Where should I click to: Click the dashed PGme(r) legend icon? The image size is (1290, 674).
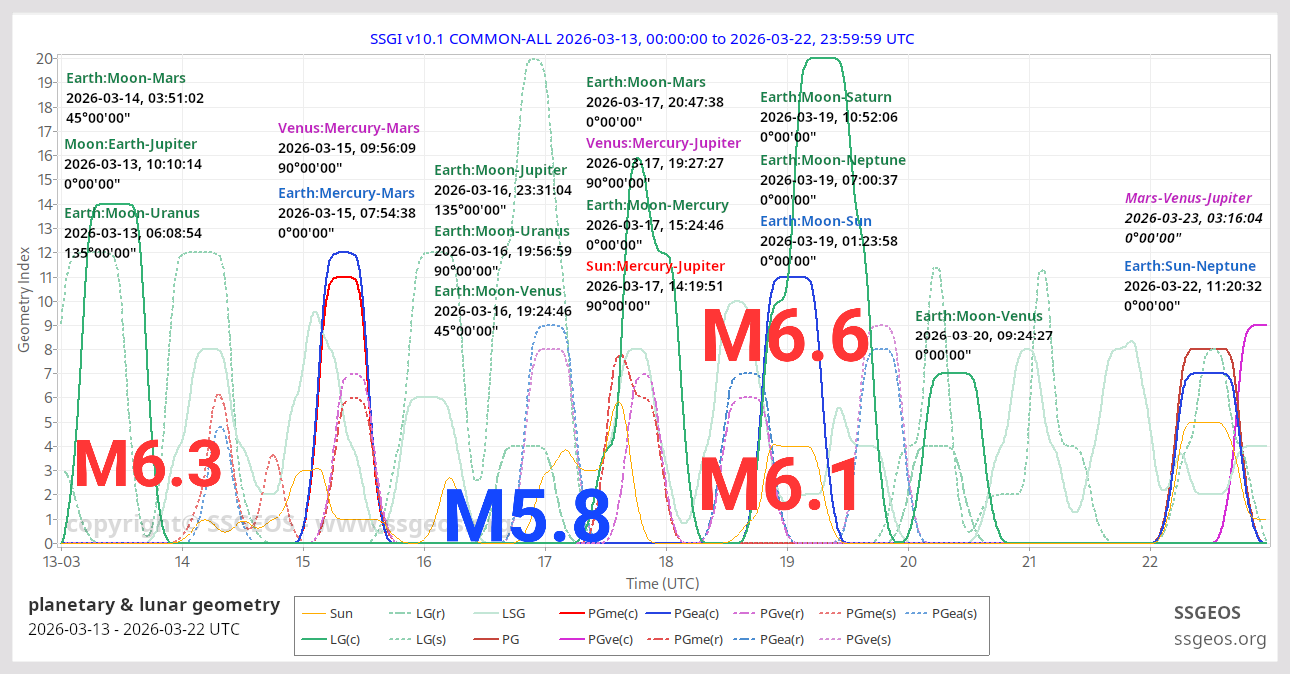657,638
